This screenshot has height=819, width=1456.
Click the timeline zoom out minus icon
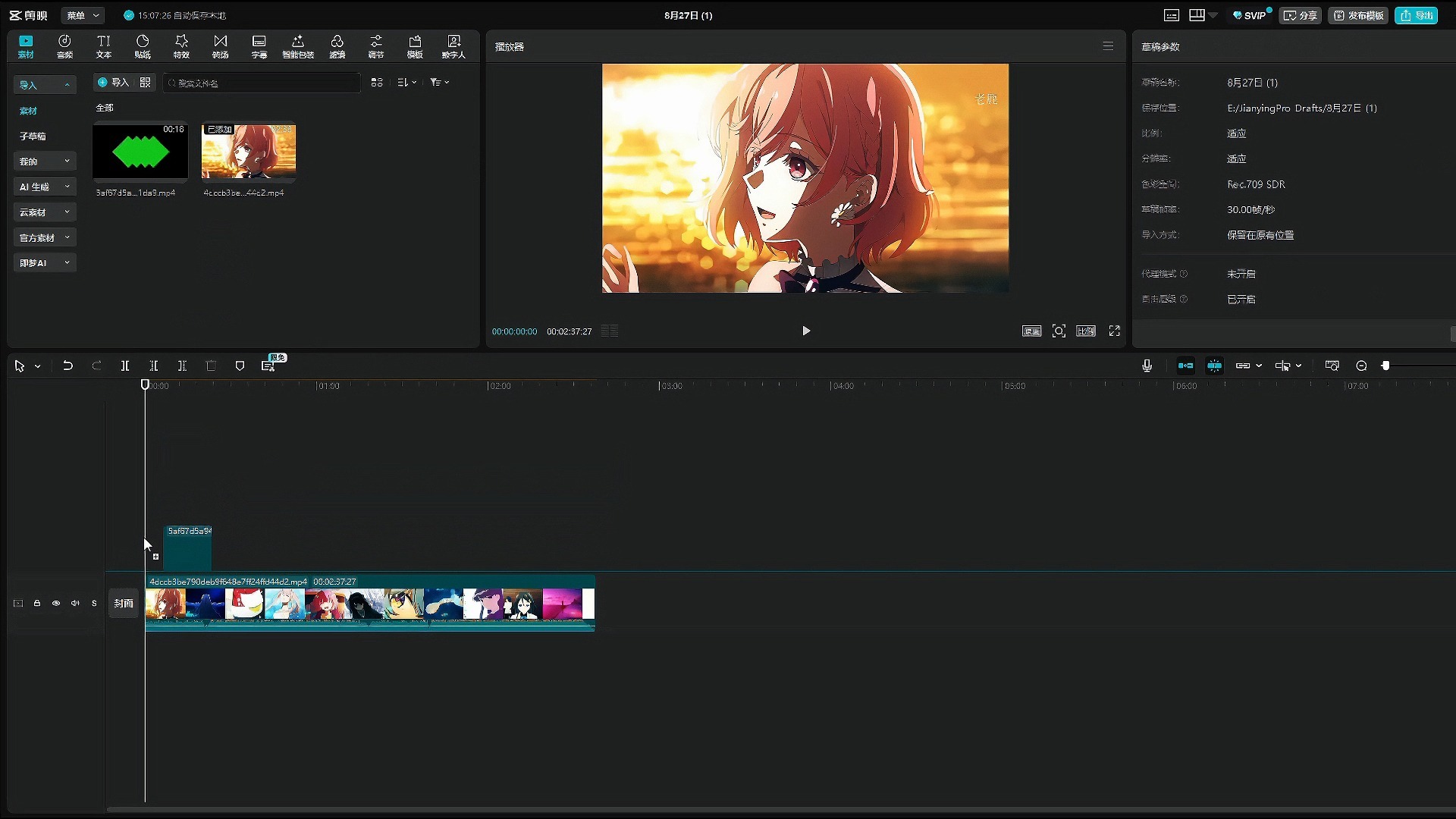pyautogui.click(x=1361, y=366)
